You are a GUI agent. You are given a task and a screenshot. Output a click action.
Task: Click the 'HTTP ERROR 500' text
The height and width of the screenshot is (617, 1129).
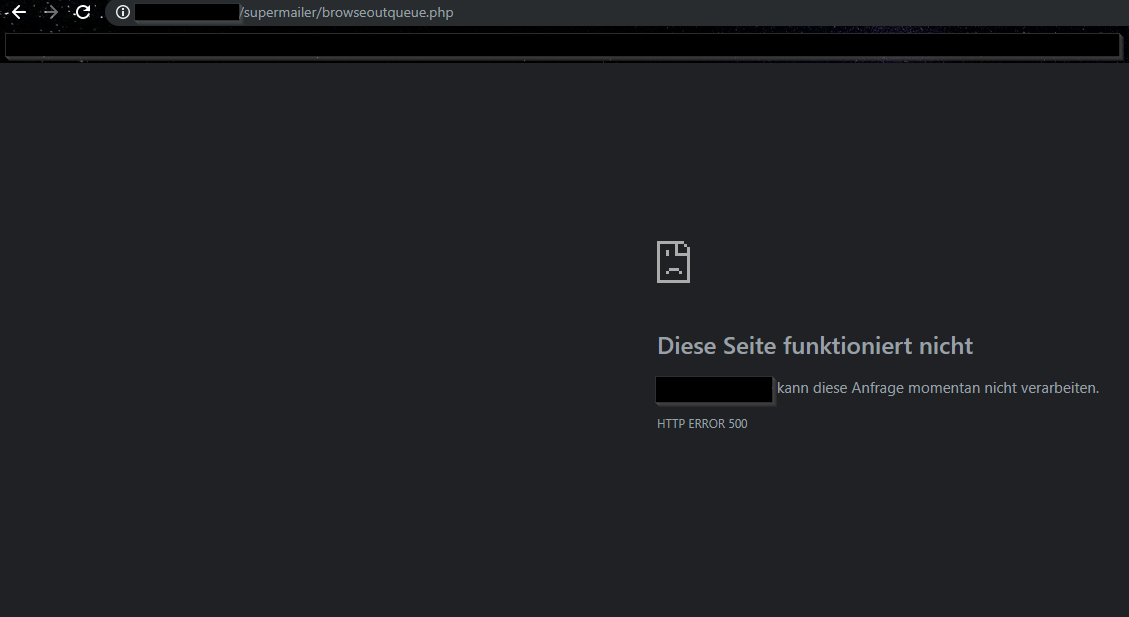702,424
